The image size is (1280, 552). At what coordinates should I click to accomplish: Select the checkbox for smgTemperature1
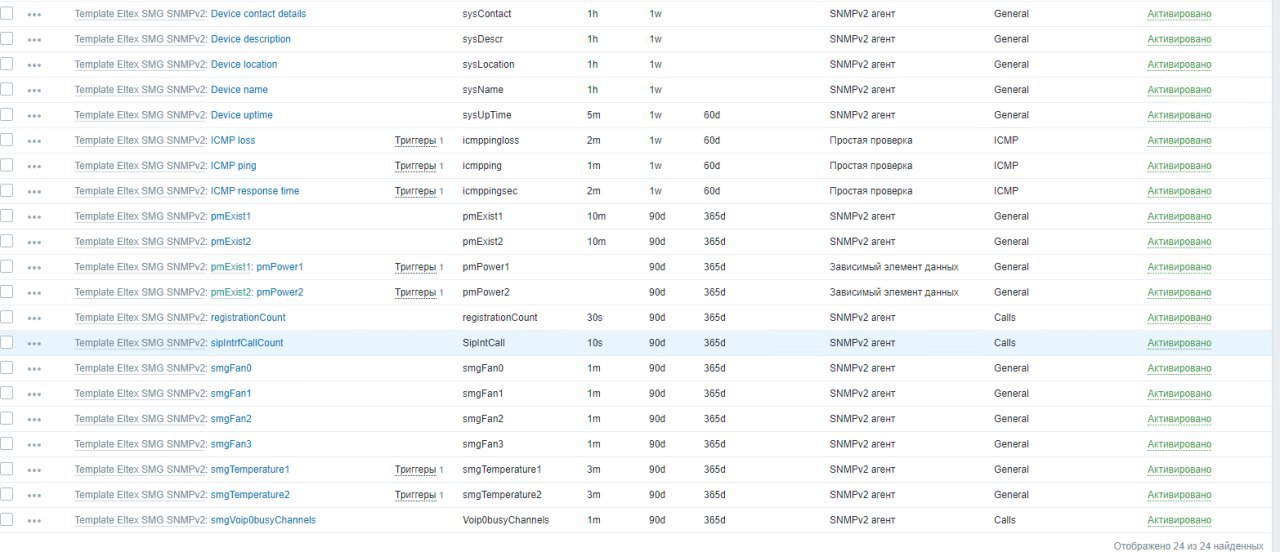click(x=7, y=468)
